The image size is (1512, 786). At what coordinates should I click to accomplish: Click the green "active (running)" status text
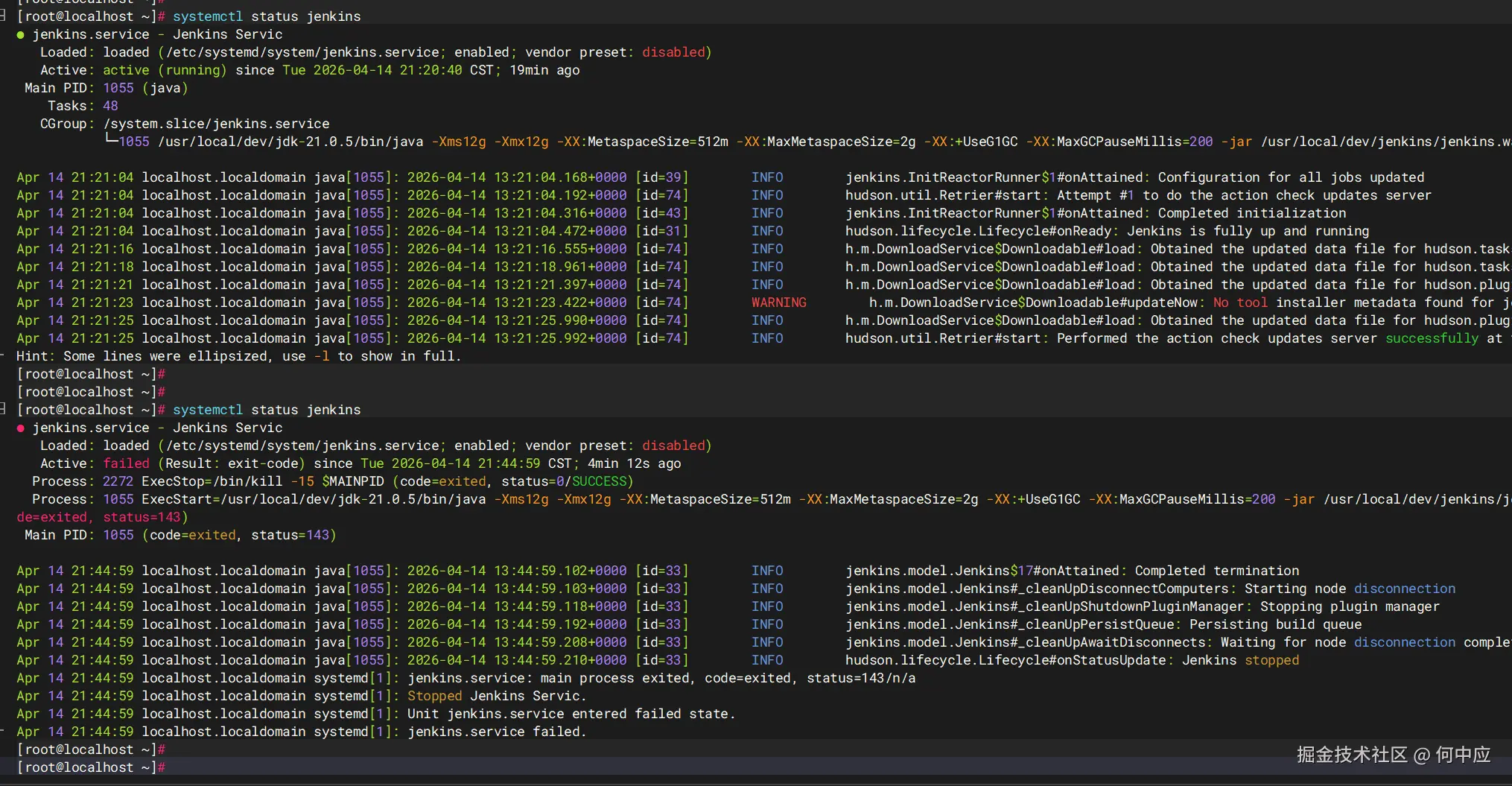tap(164, 70)
